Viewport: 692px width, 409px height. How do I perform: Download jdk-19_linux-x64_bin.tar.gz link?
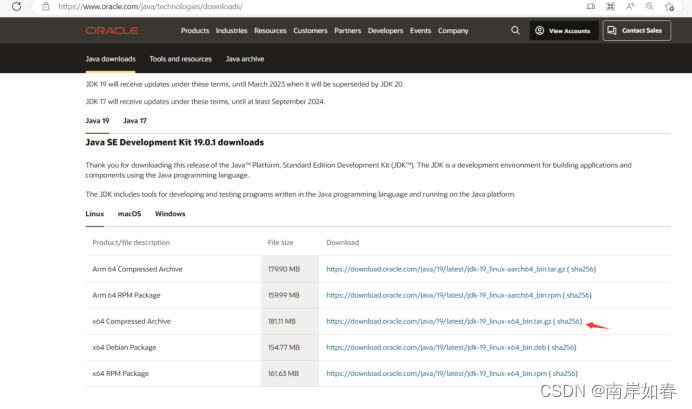coord(439,321)
